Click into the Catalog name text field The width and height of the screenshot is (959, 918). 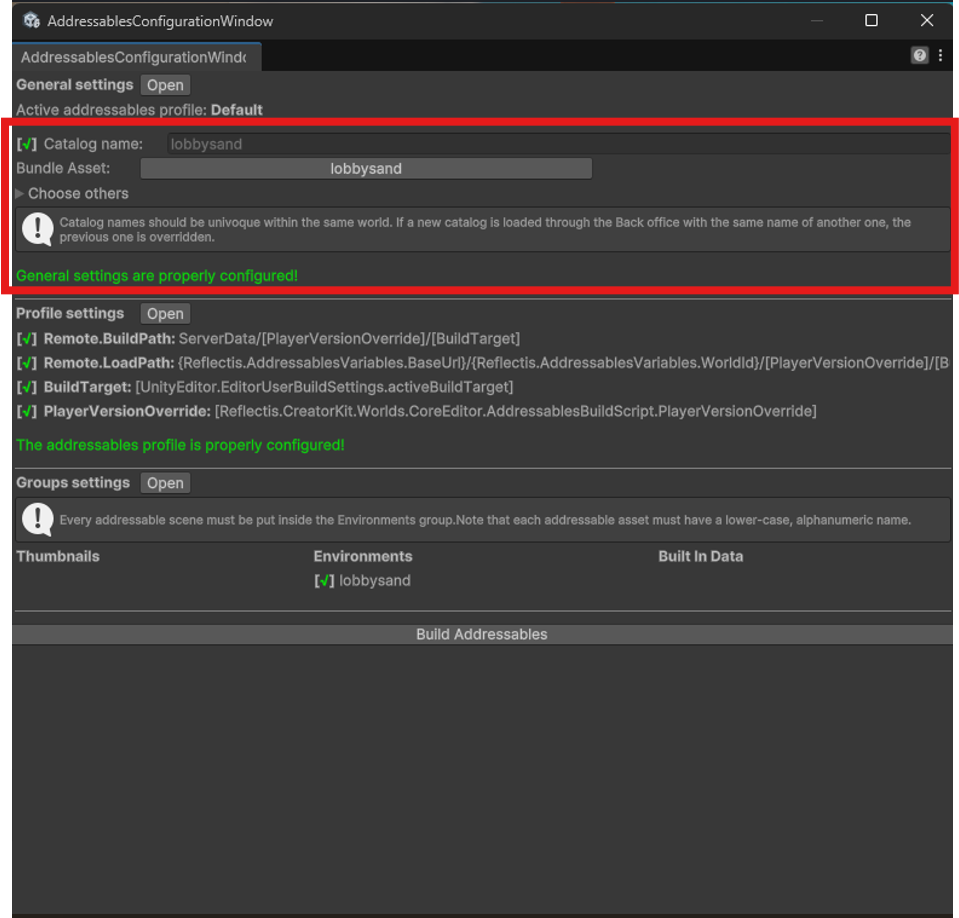tap(556, 144)
